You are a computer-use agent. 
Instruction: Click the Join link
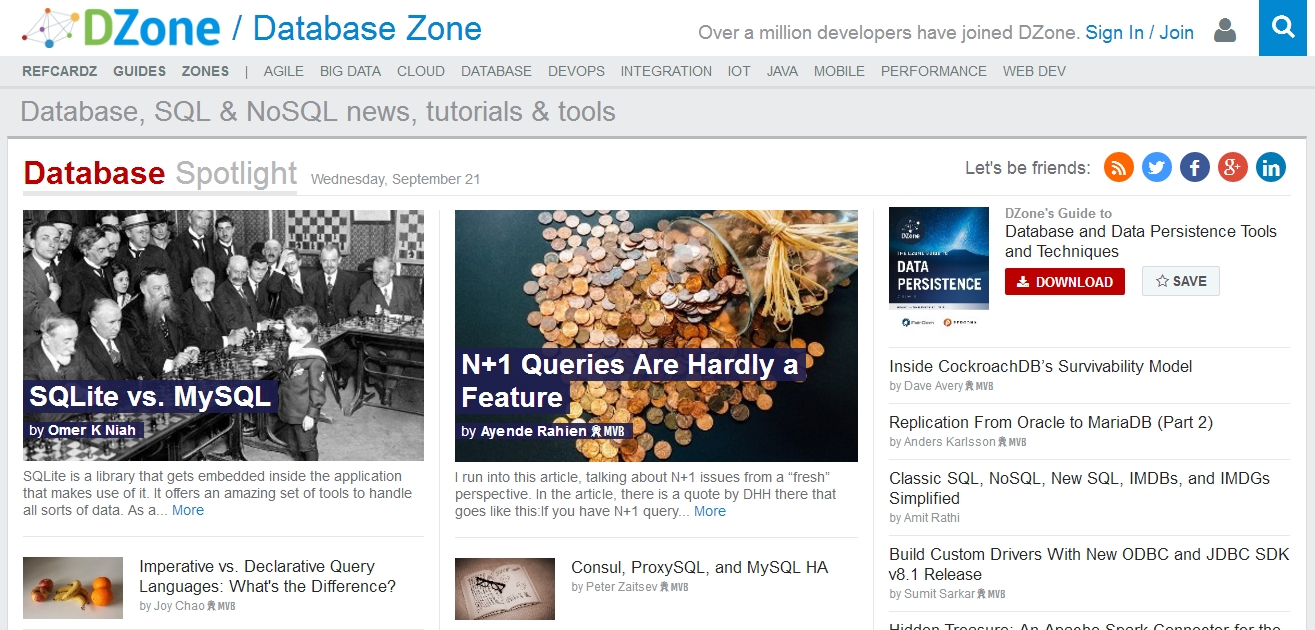[1177, 32]
